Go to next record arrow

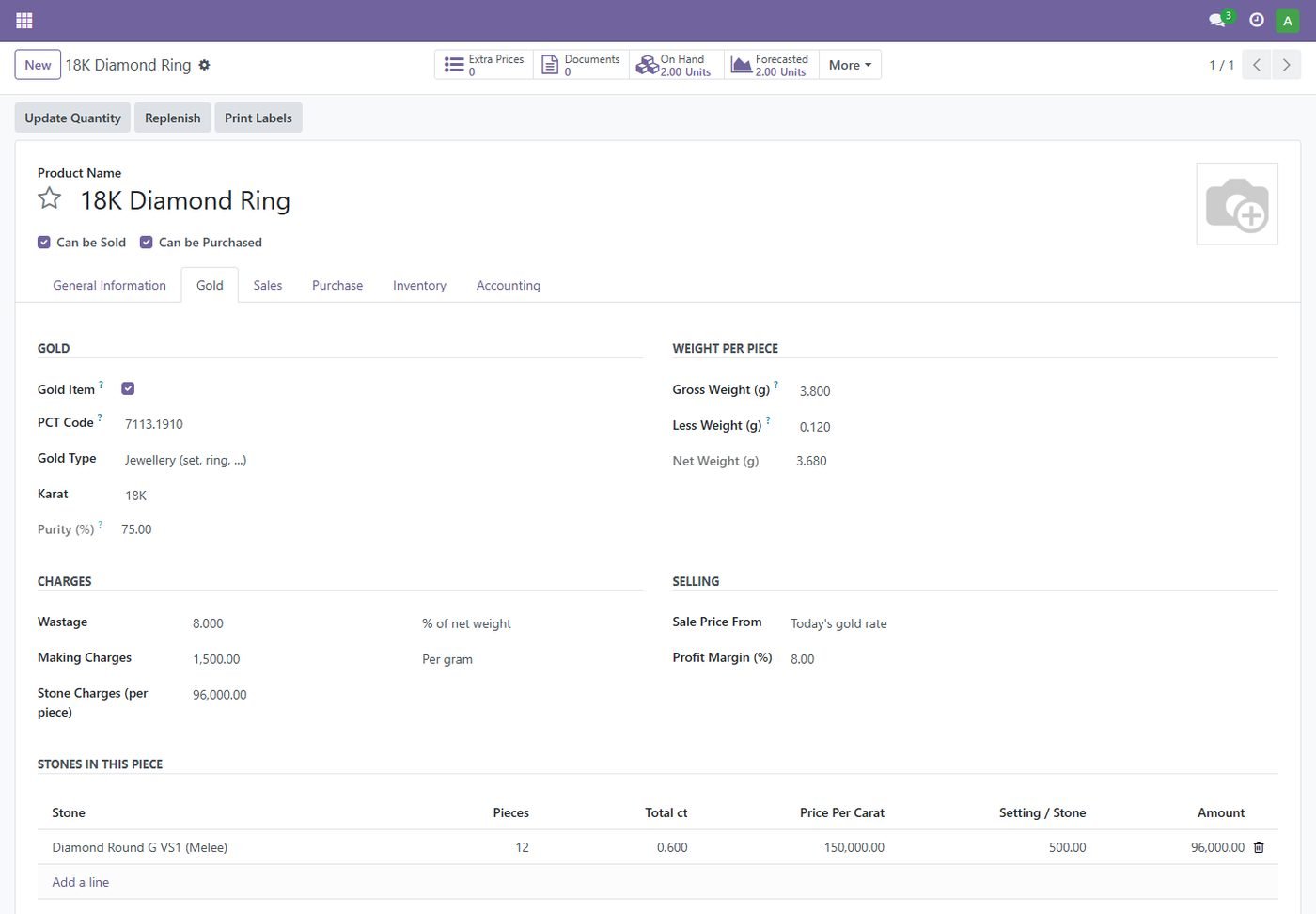click(1286, 65)
